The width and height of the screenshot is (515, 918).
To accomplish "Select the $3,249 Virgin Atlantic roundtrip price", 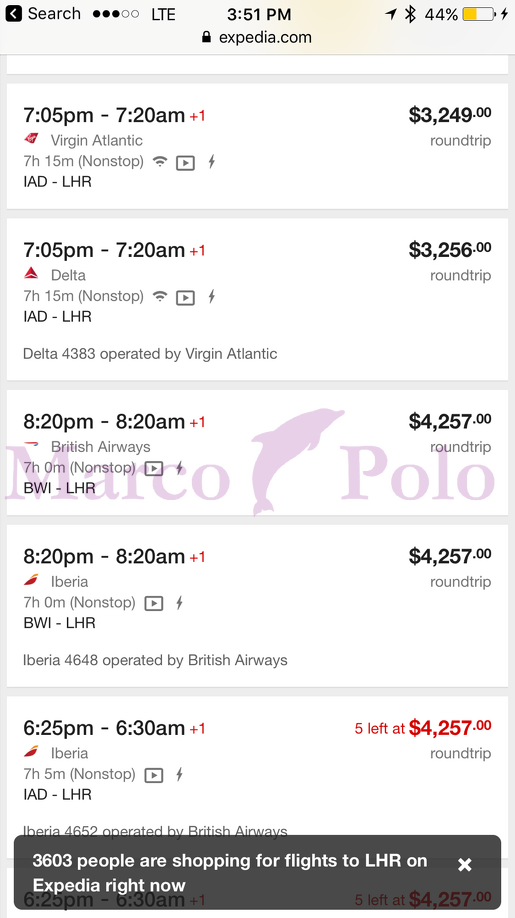I will [449, 115].
